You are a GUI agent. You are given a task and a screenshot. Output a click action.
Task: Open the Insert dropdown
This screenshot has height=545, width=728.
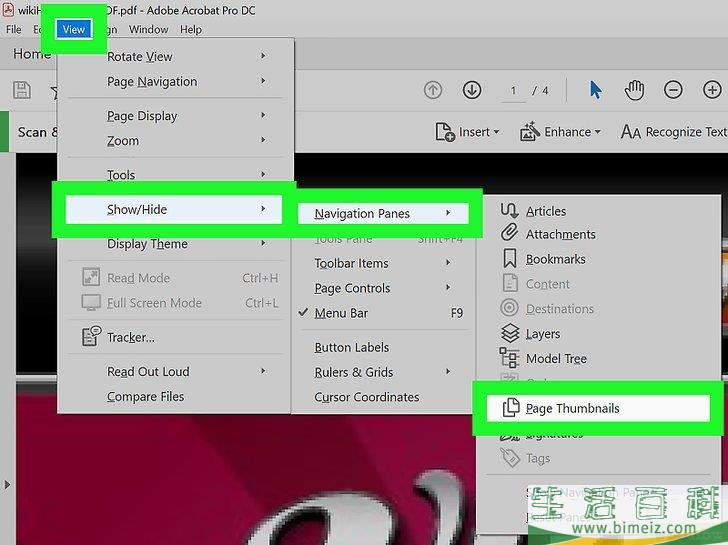(x=467, y=132)
